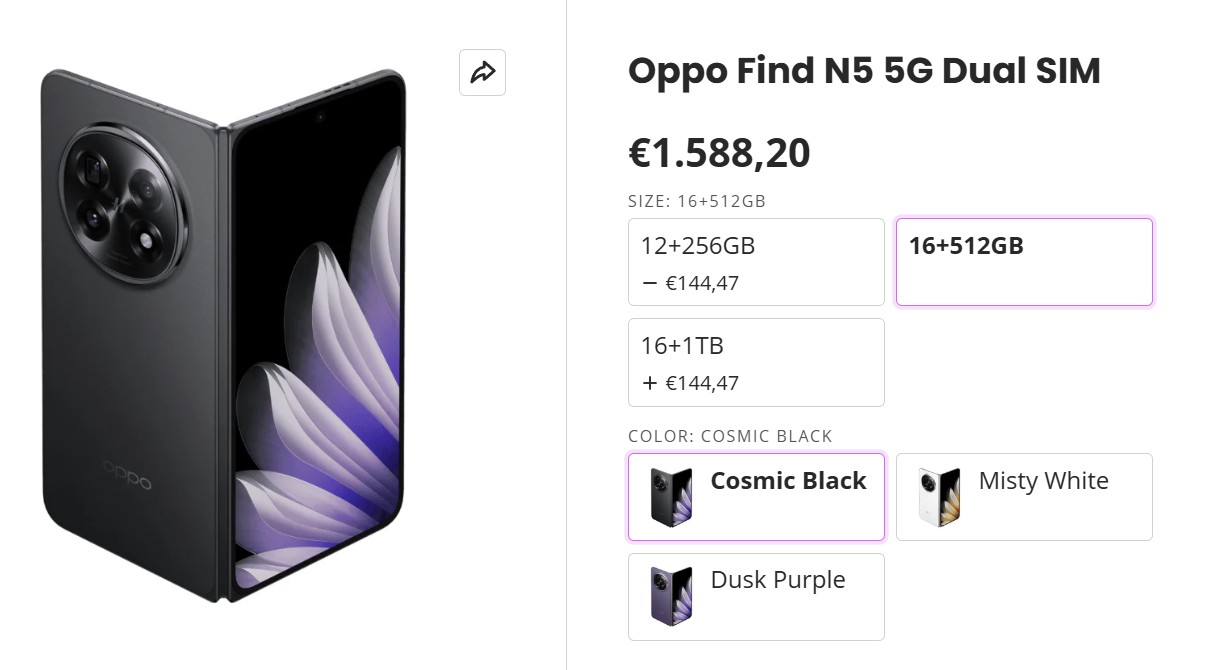Click the minus sign before €144,47

[x=649, y=283]
